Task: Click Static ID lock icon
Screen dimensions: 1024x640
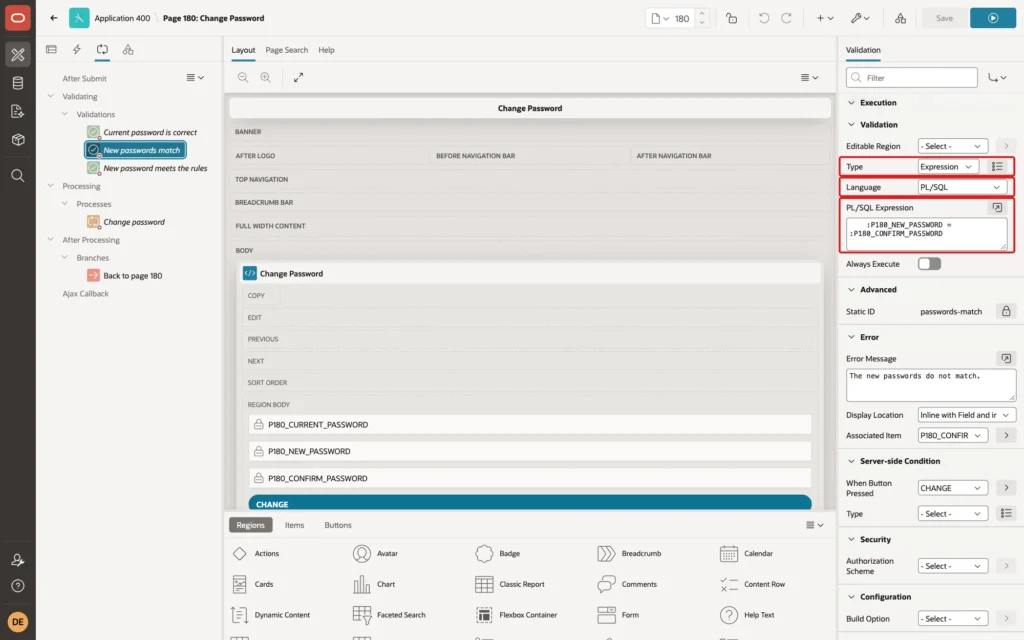Action: coord(1006,312)
